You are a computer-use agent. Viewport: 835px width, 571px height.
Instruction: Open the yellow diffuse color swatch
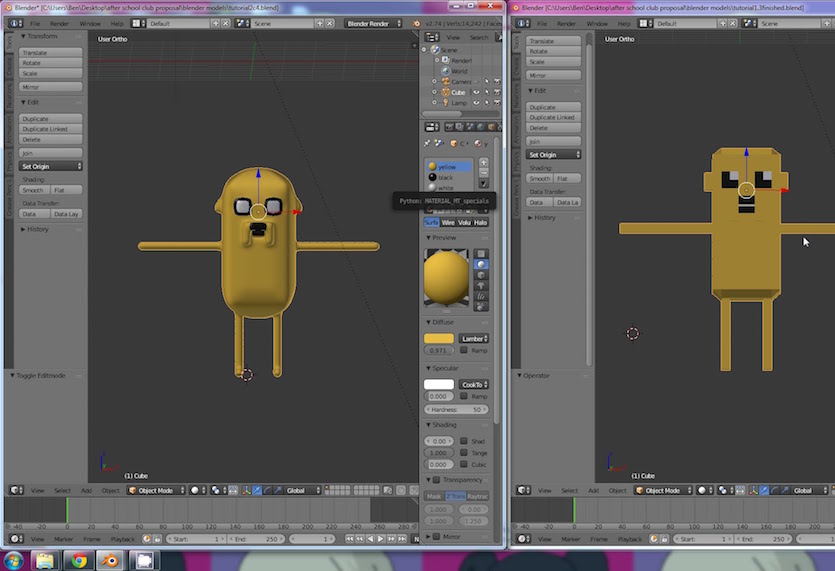point(439,338)
